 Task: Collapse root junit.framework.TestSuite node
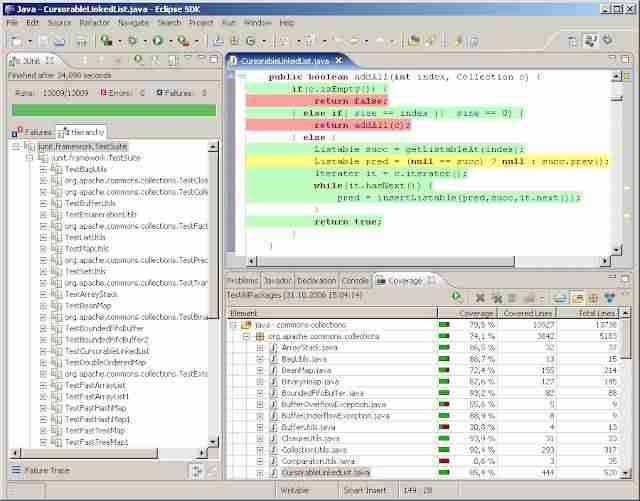[16, 146]
